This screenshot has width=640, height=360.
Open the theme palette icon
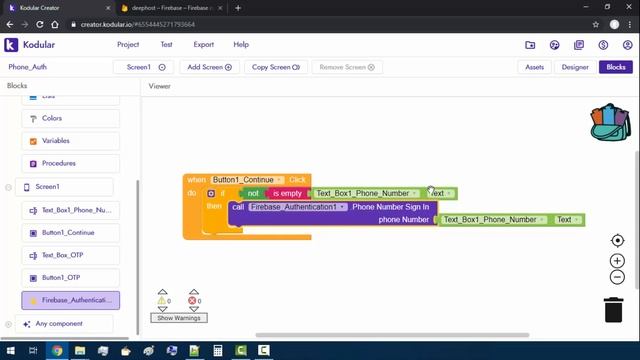tap(554, 45)
